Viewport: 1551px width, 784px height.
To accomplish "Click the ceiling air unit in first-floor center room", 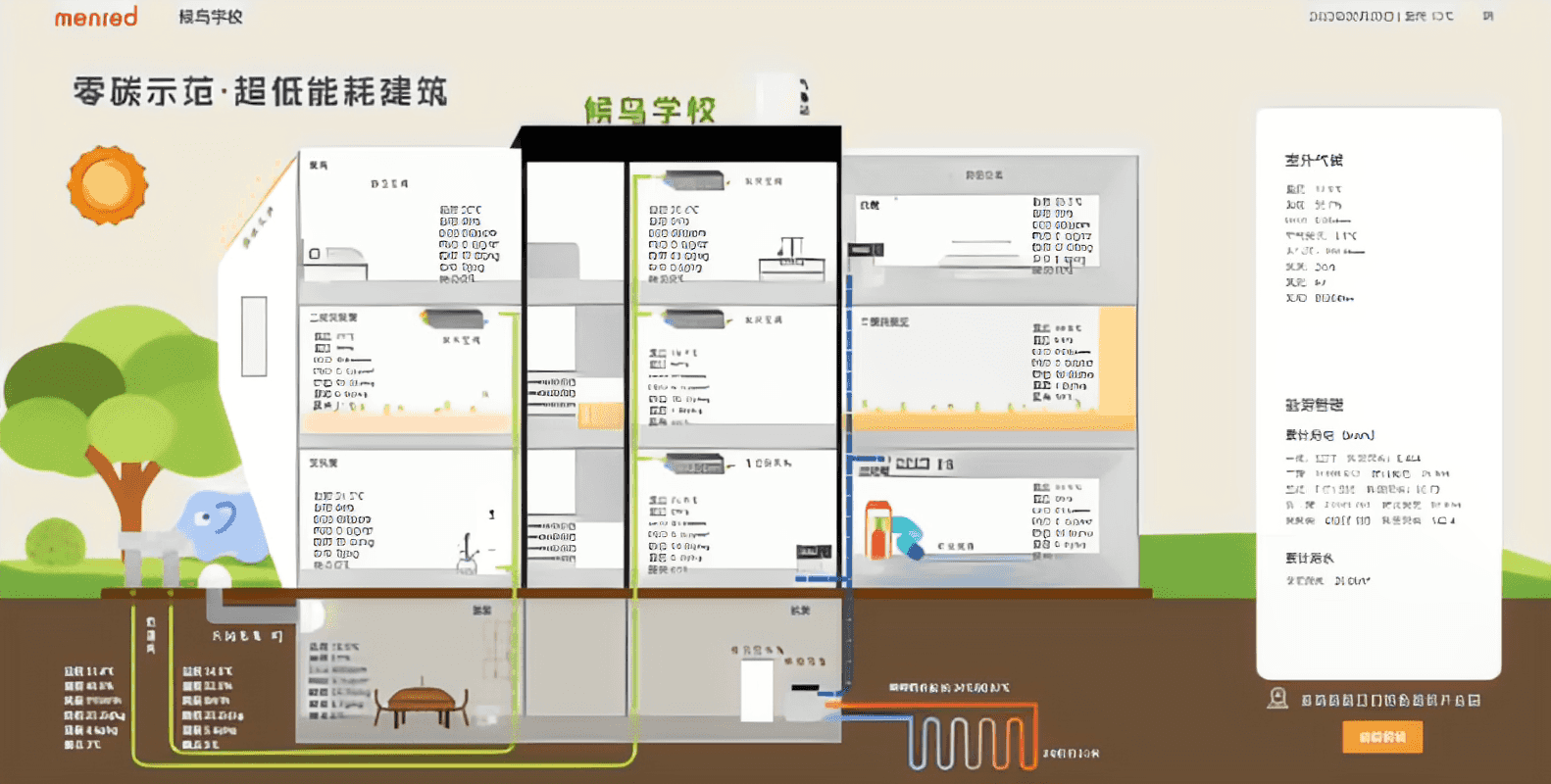I will pos(696,463).
